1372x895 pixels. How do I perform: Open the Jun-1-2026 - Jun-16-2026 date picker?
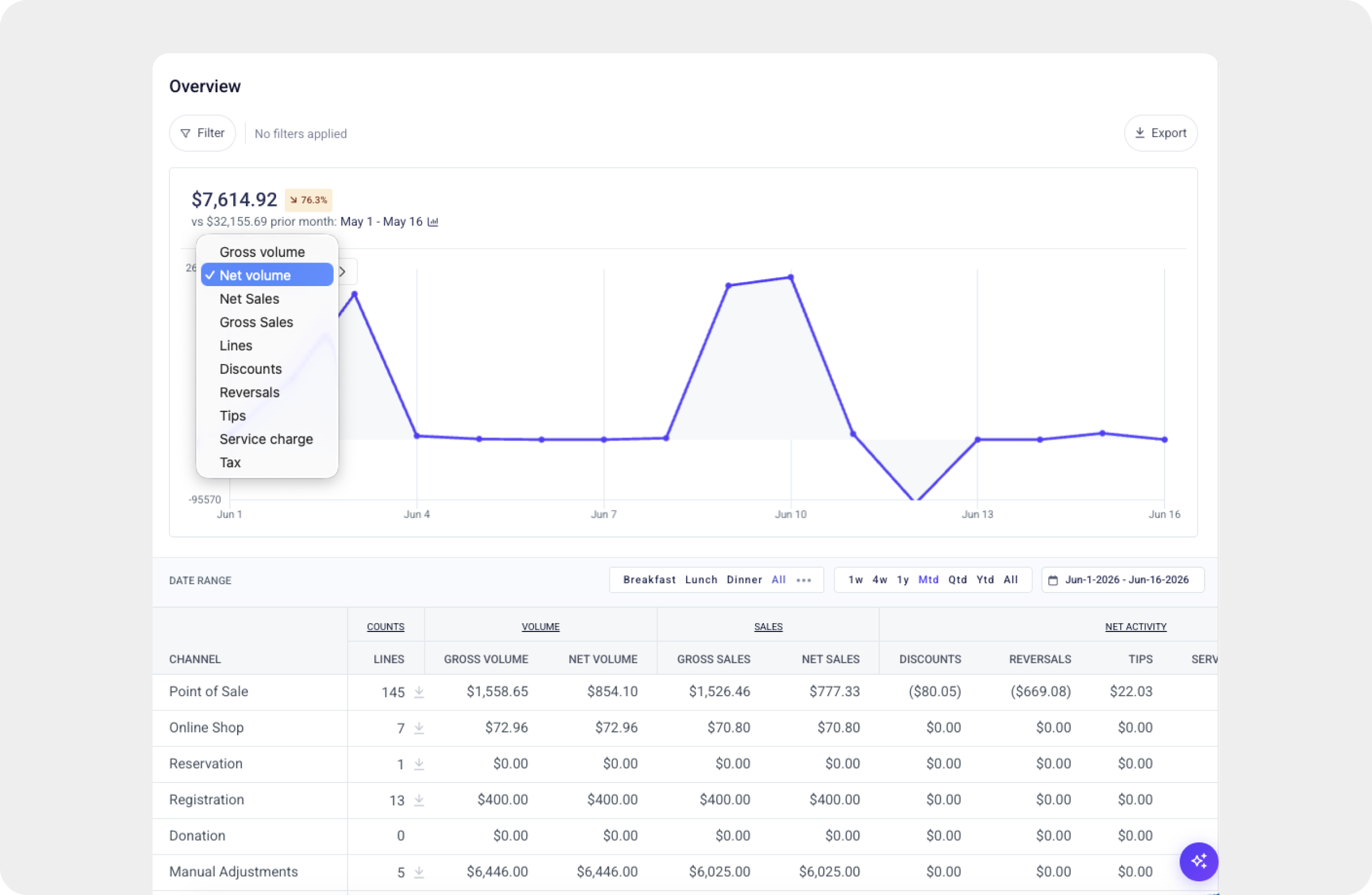pyautogui.click(x=1122, y=580)
